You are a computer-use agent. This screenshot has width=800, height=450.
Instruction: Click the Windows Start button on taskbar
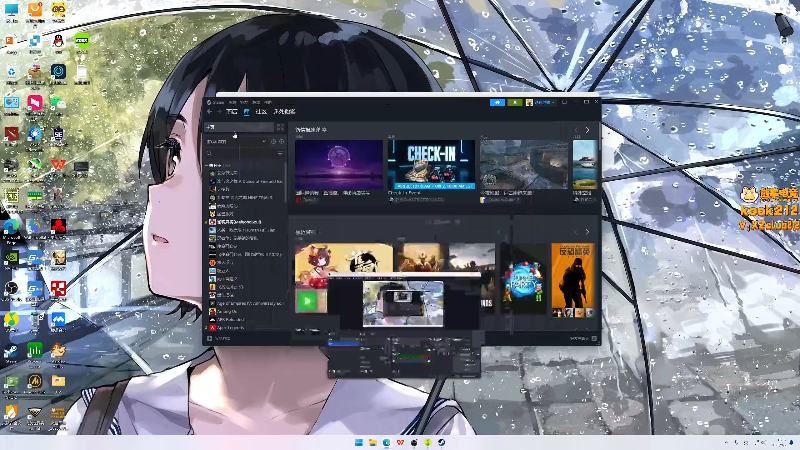[359, 442]
